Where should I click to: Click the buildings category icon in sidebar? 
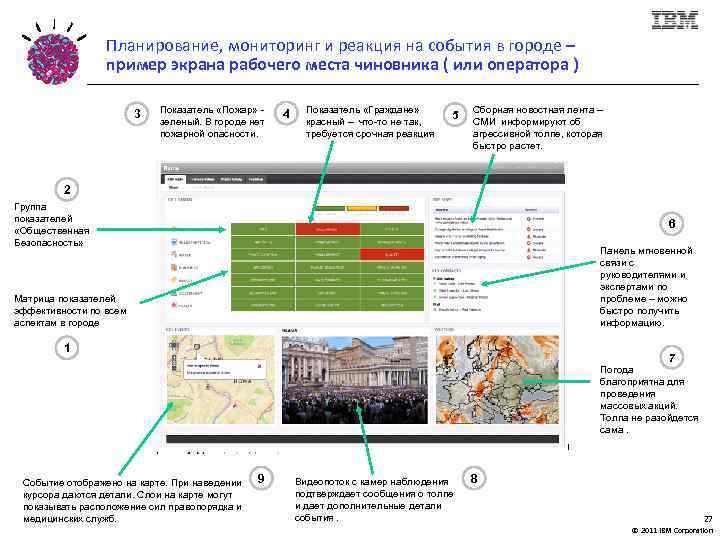point(174,267)
